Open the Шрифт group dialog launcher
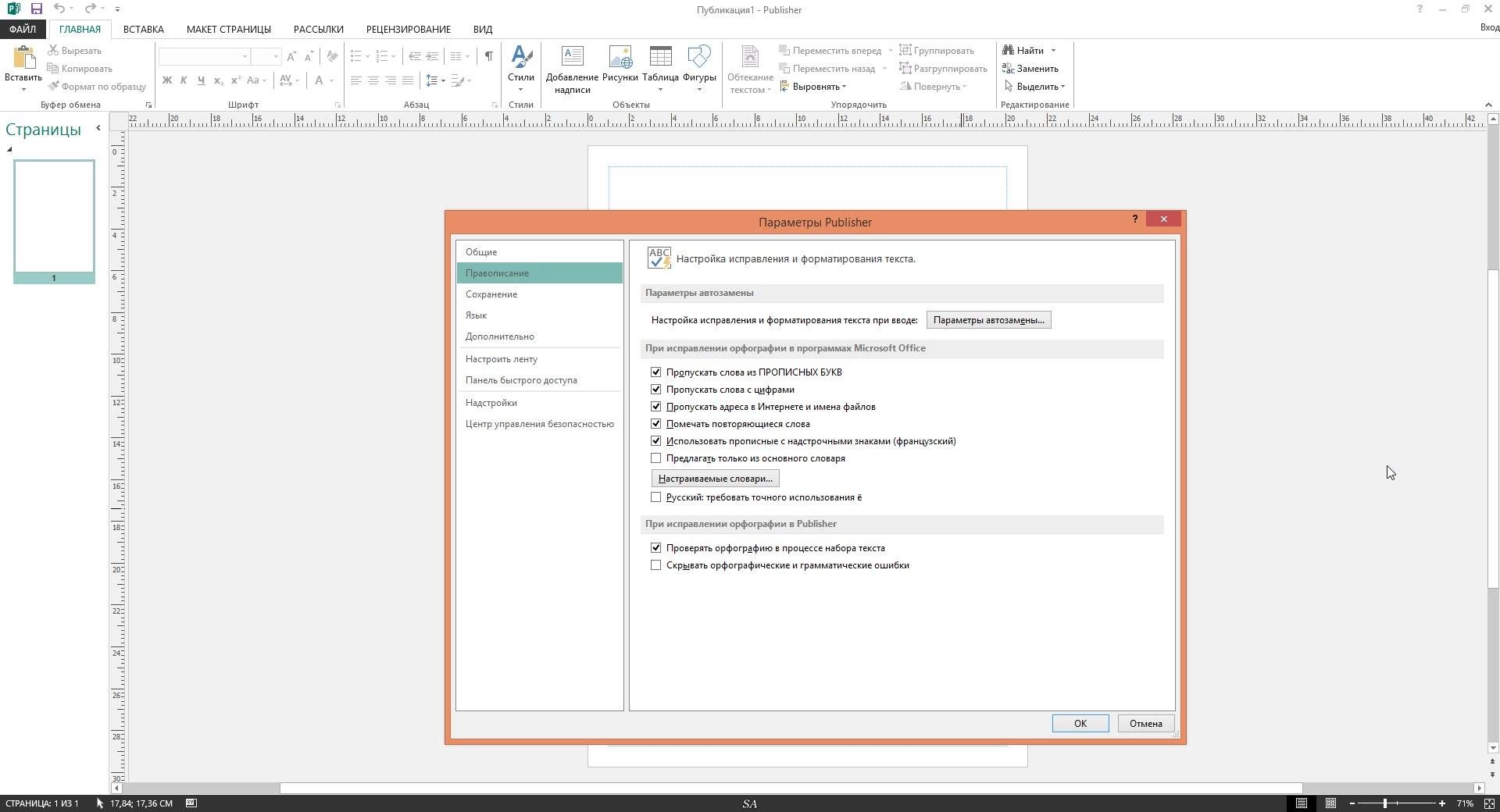 (x=337, y=105)
